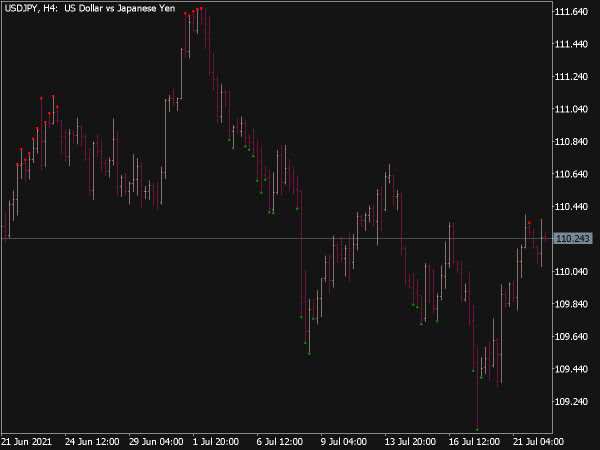Image resolution: width=600 pixels, height=450 pixels.
Task: Click the 16 Jul 12:00 time label
Action: [474, 442]
